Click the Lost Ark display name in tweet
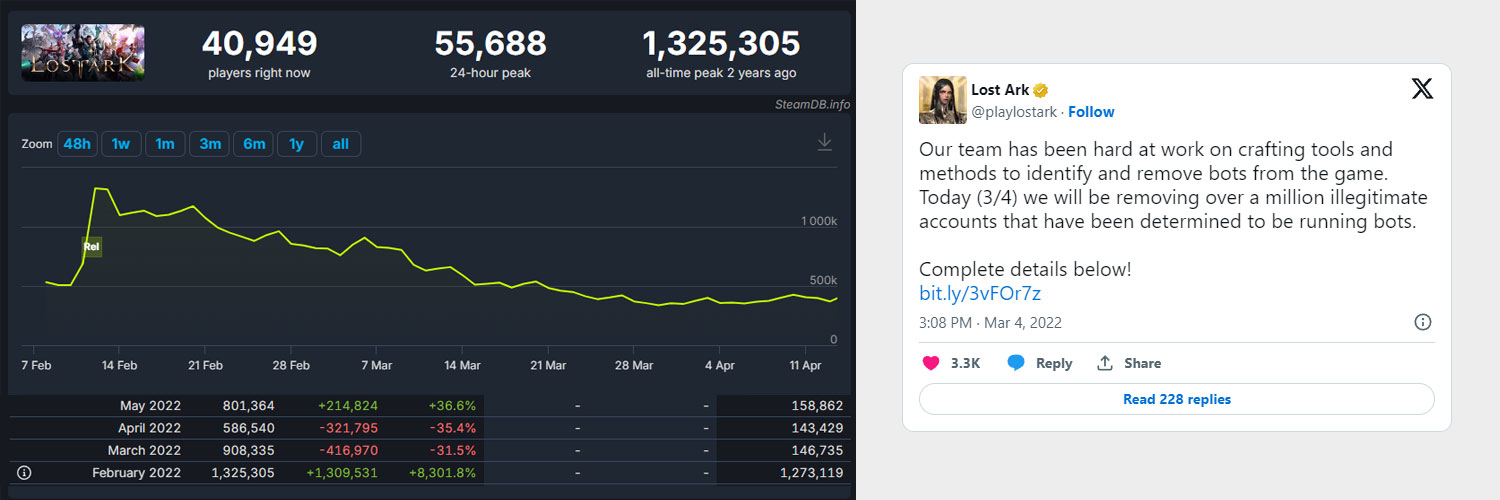The width and height of the screenshot is (1500, 500). 1000,90
